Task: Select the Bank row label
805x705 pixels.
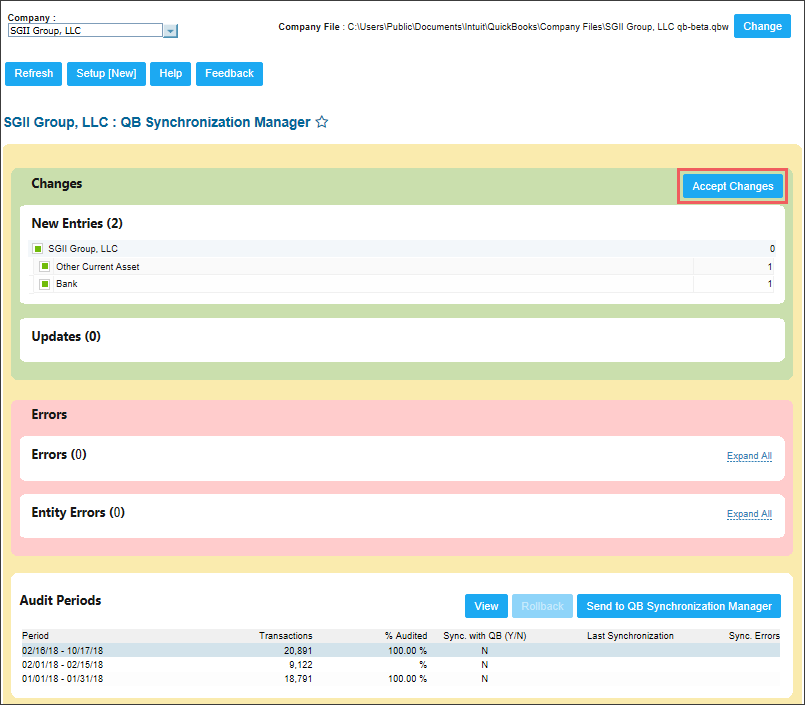Action: [67, 283]
